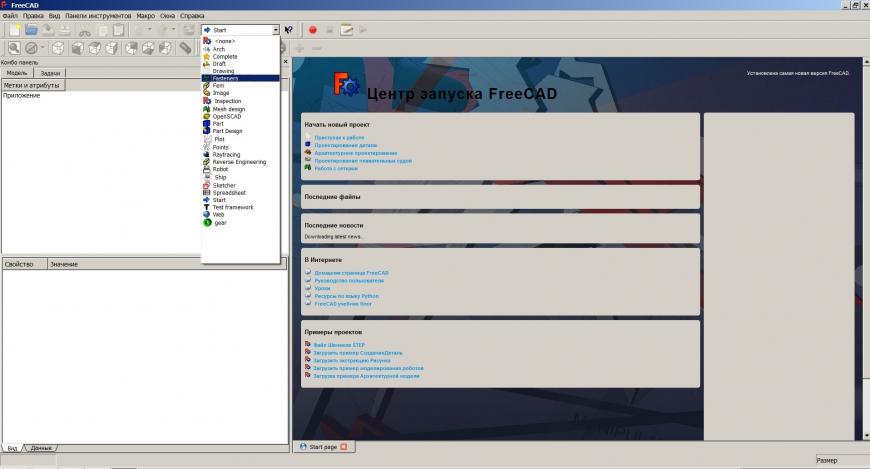Open the Вид menu in the menu bar

[54, 16]
